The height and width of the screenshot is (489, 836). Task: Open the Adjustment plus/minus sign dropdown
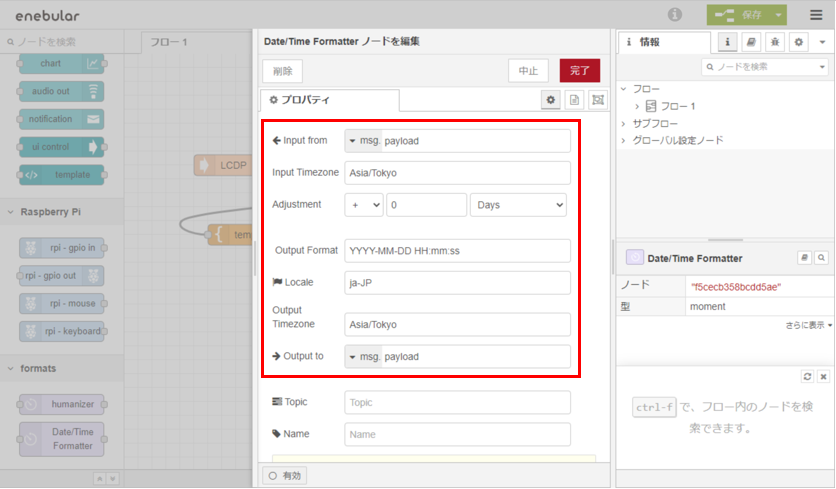(364, 205)
